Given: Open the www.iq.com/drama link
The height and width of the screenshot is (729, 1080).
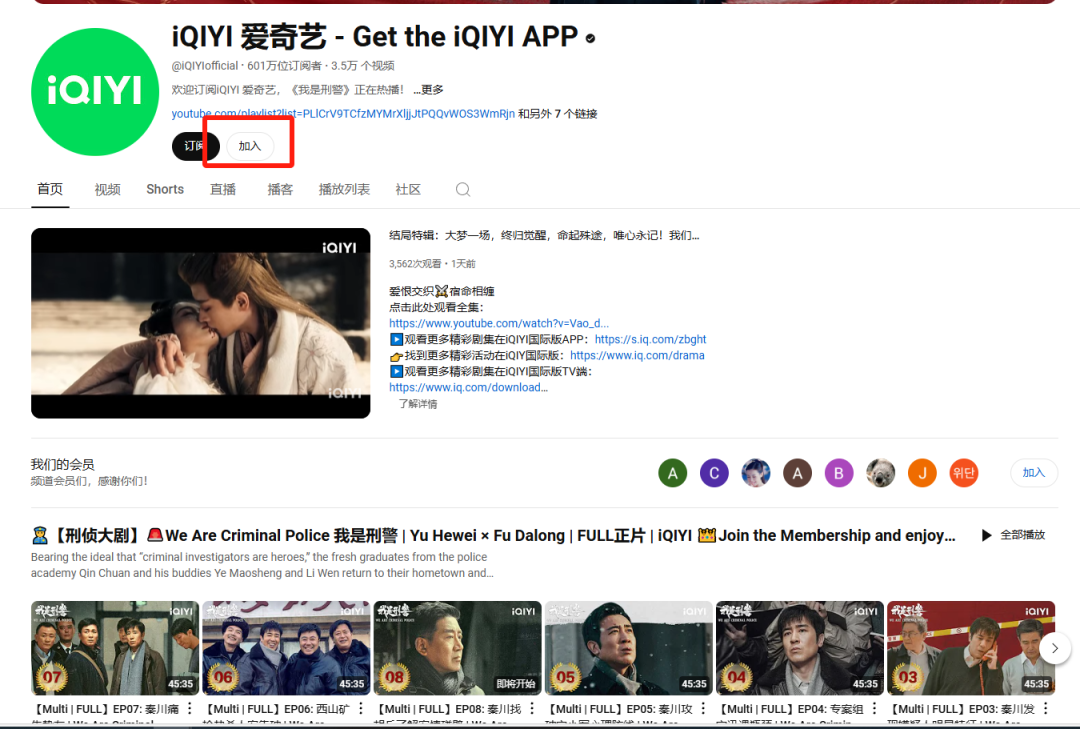Looking at the screenshot, I should [x=637, y=356].
